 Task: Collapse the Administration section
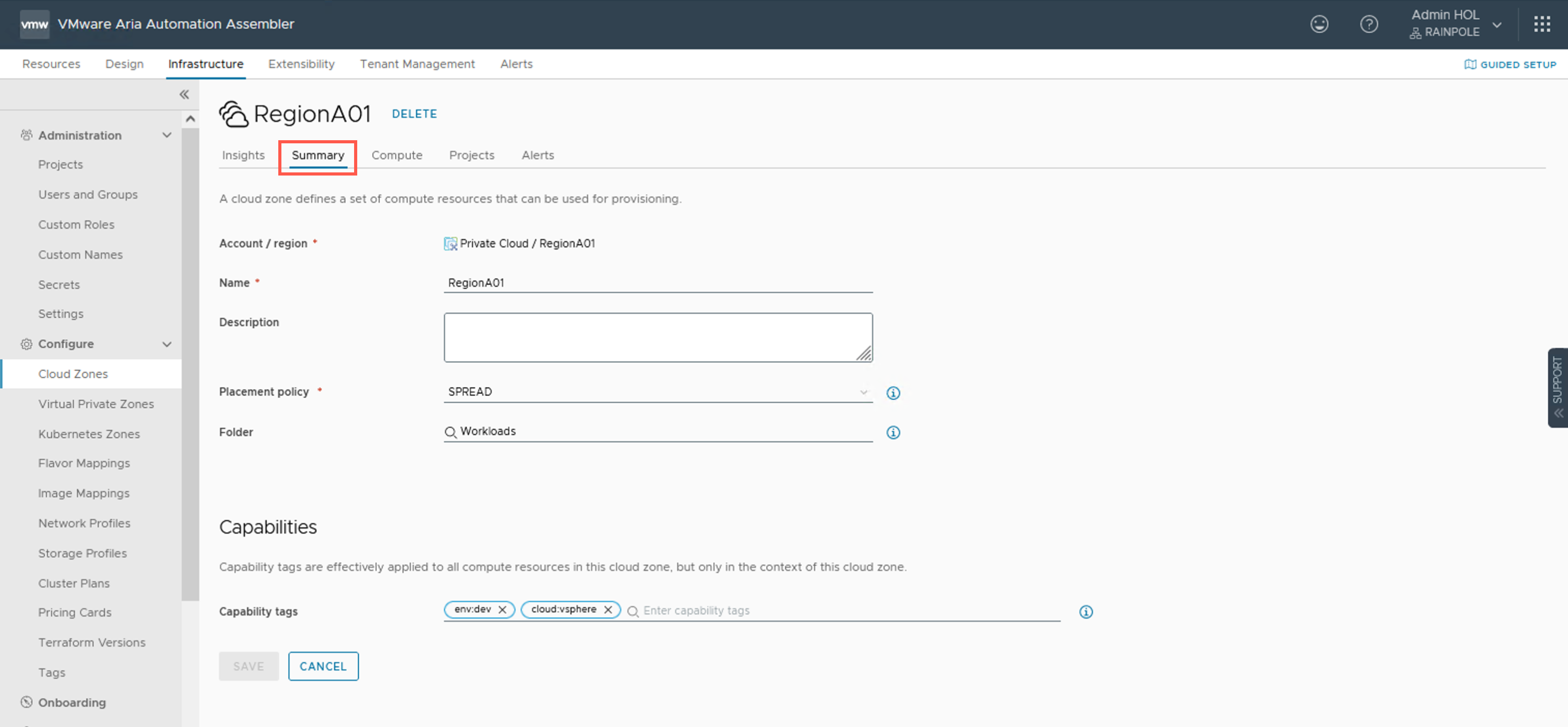pos(167,135)
